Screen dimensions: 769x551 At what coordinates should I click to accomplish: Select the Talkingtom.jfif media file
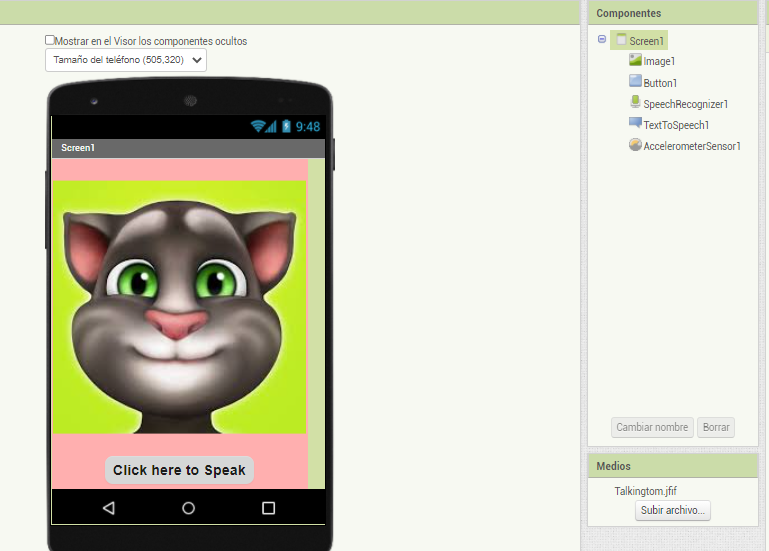point(645,491)
